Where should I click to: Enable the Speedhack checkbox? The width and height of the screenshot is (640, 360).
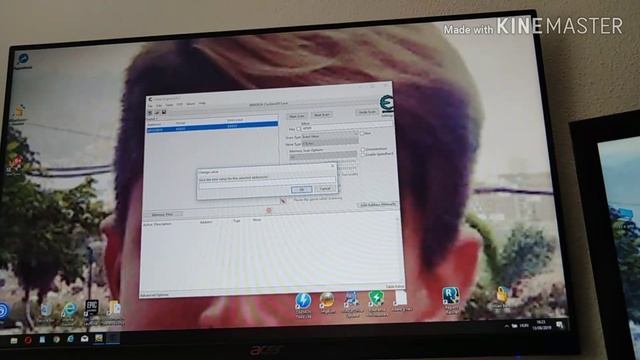pos(362,154)
